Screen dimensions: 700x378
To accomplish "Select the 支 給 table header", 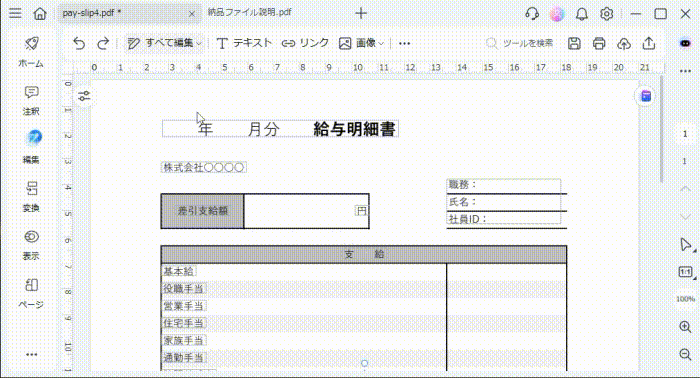I will click(x=364, y=254).
